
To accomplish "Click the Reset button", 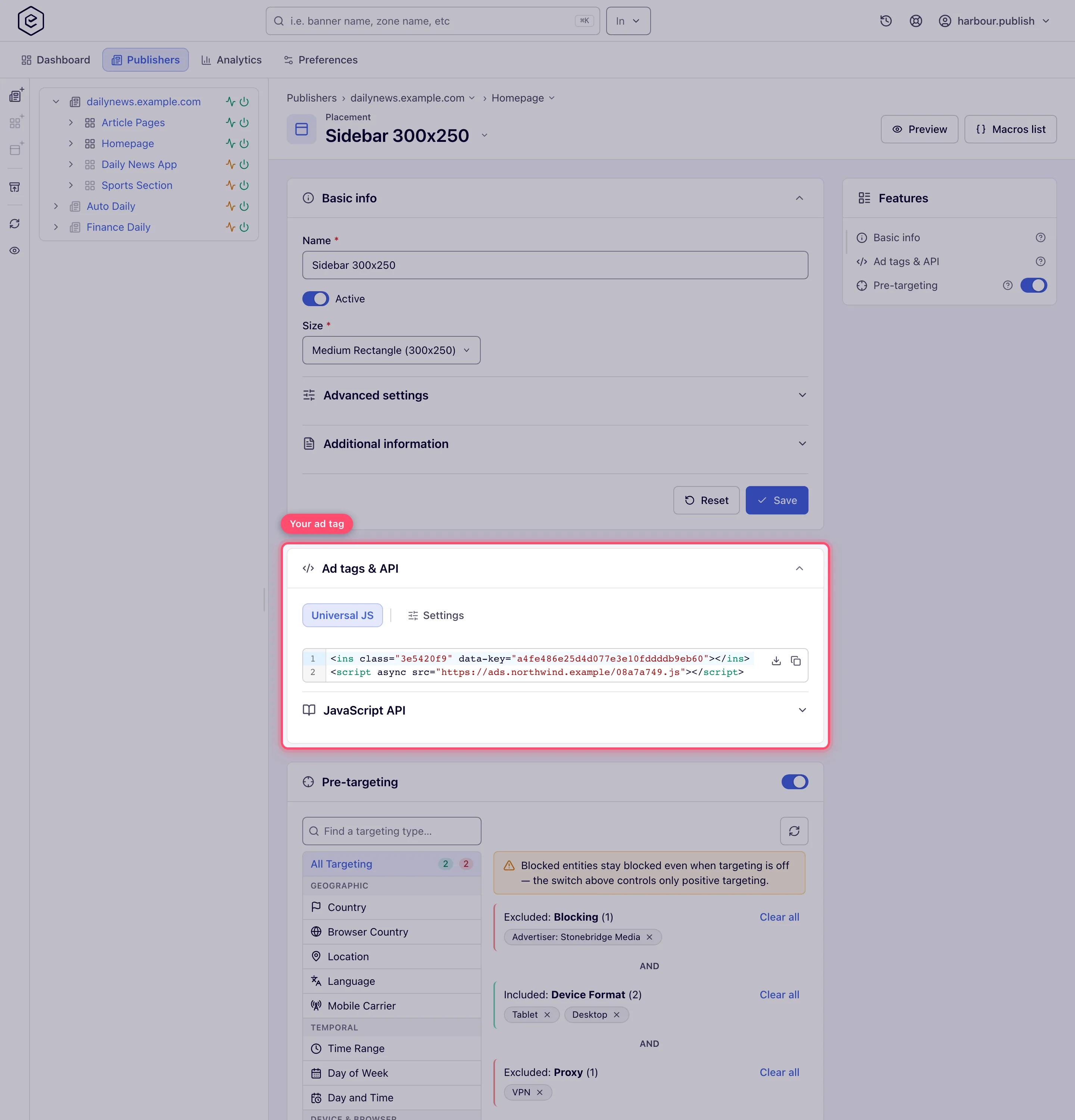I will [706, 501].
